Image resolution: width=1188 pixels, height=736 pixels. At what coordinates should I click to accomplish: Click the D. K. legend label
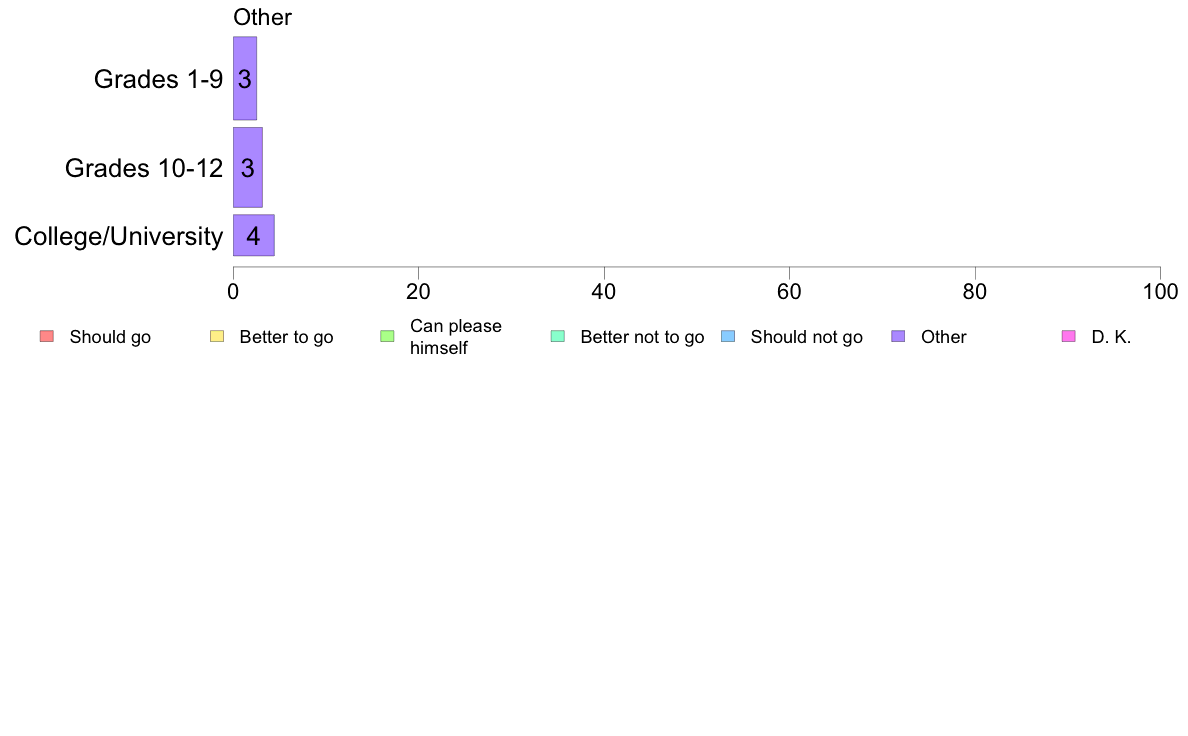point(1111,337)
